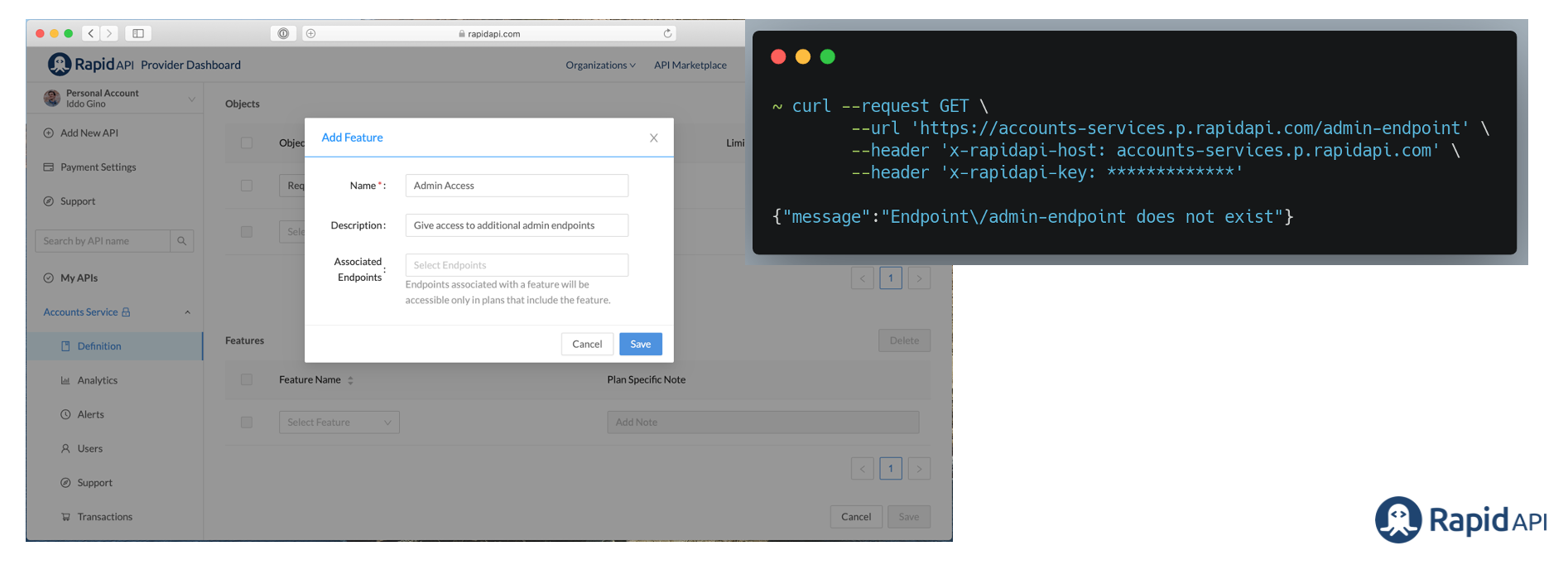Collapse the Accounts Service section
This screenshot has height=565, width=1568.
(188, 312)
